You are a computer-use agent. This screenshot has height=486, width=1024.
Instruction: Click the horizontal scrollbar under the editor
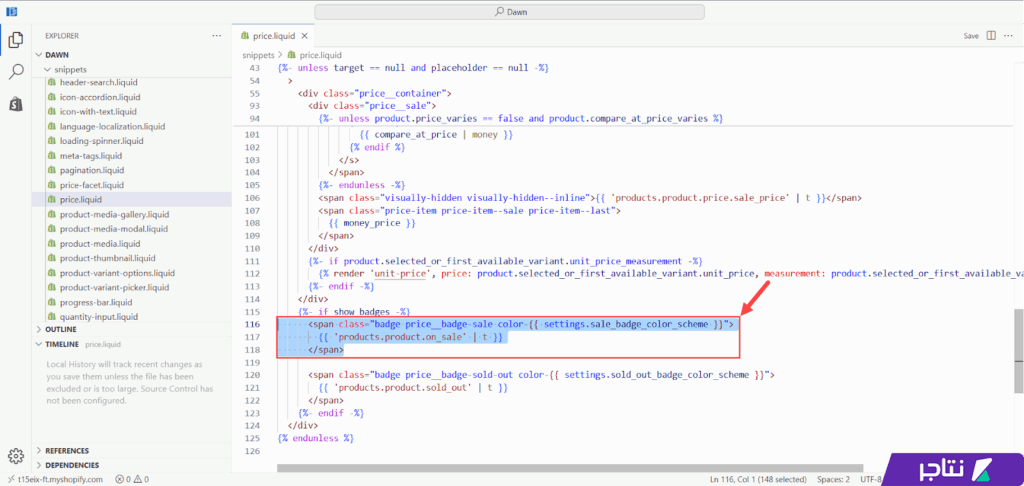[570, 467]
